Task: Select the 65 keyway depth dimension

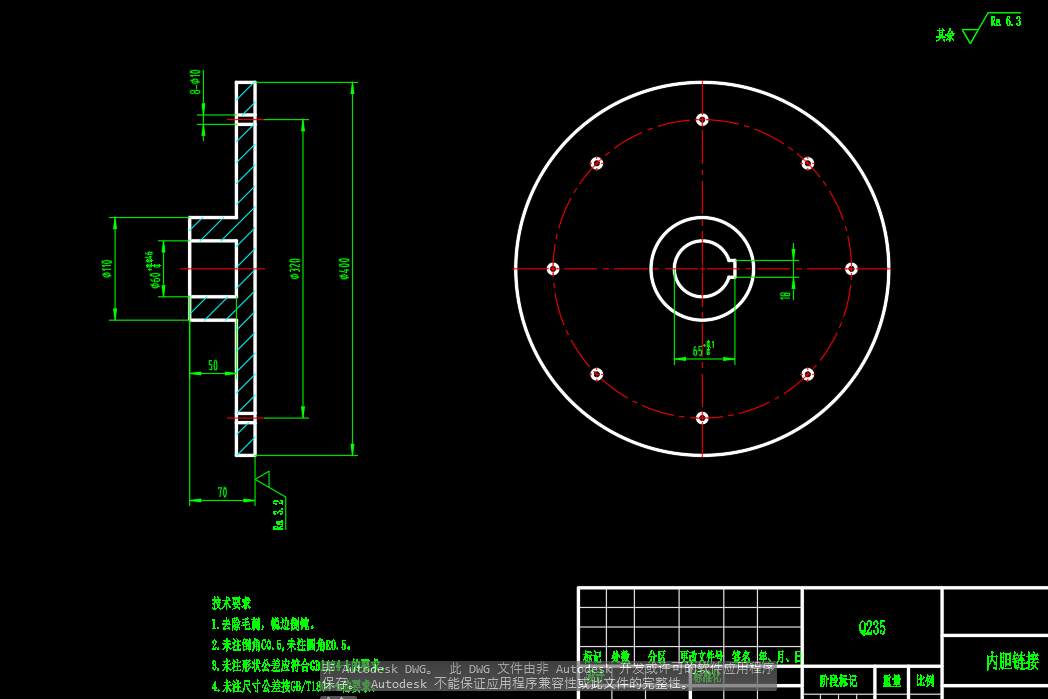Action: [x=704, y=349]
